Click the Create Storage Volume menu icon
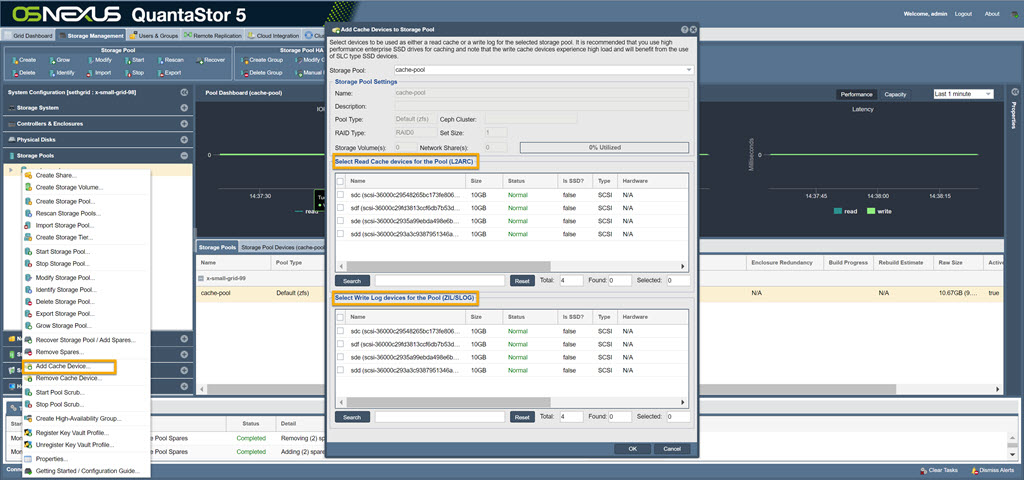 pos(28,187)
